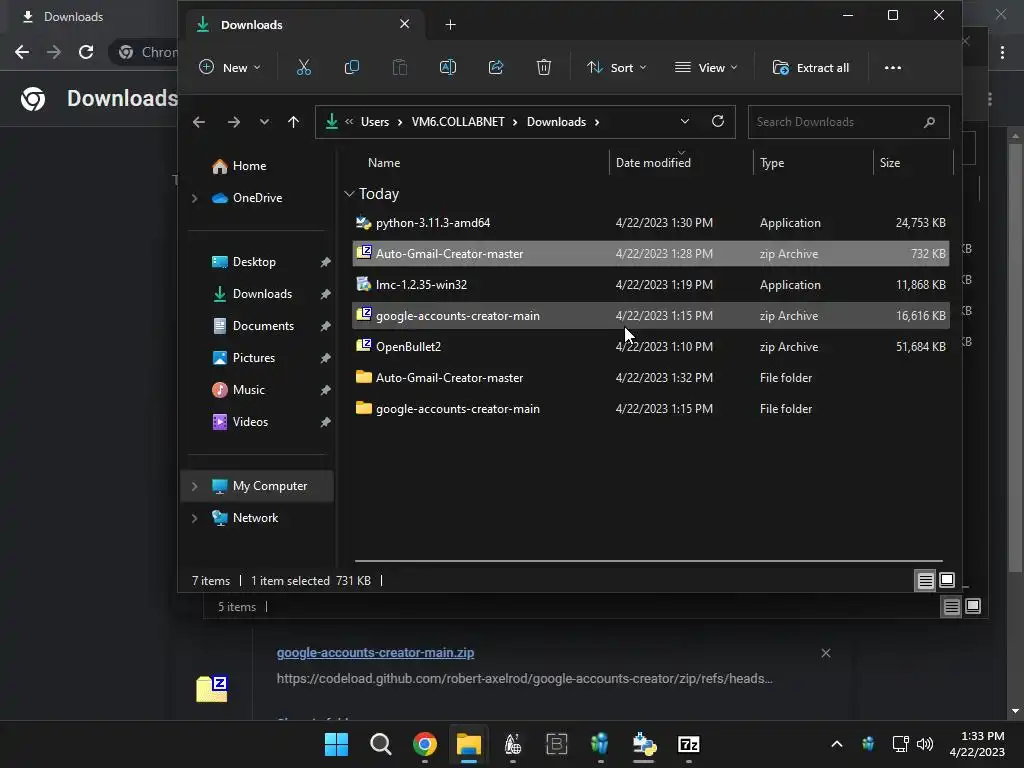Open the New item dropdown

[x=230, y=67]
